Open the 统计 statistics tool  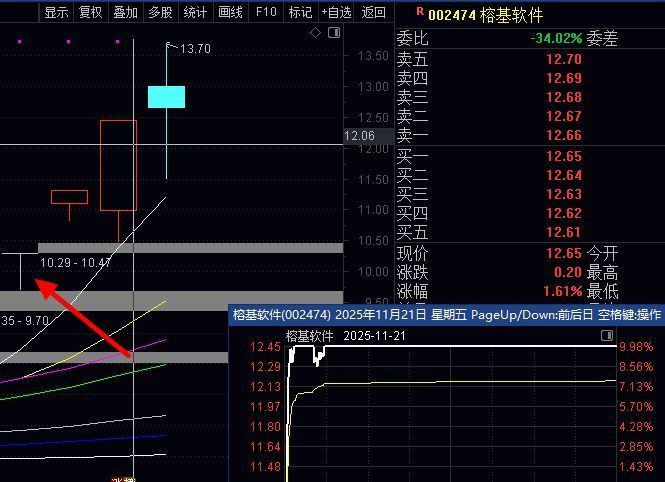point(195,12)
